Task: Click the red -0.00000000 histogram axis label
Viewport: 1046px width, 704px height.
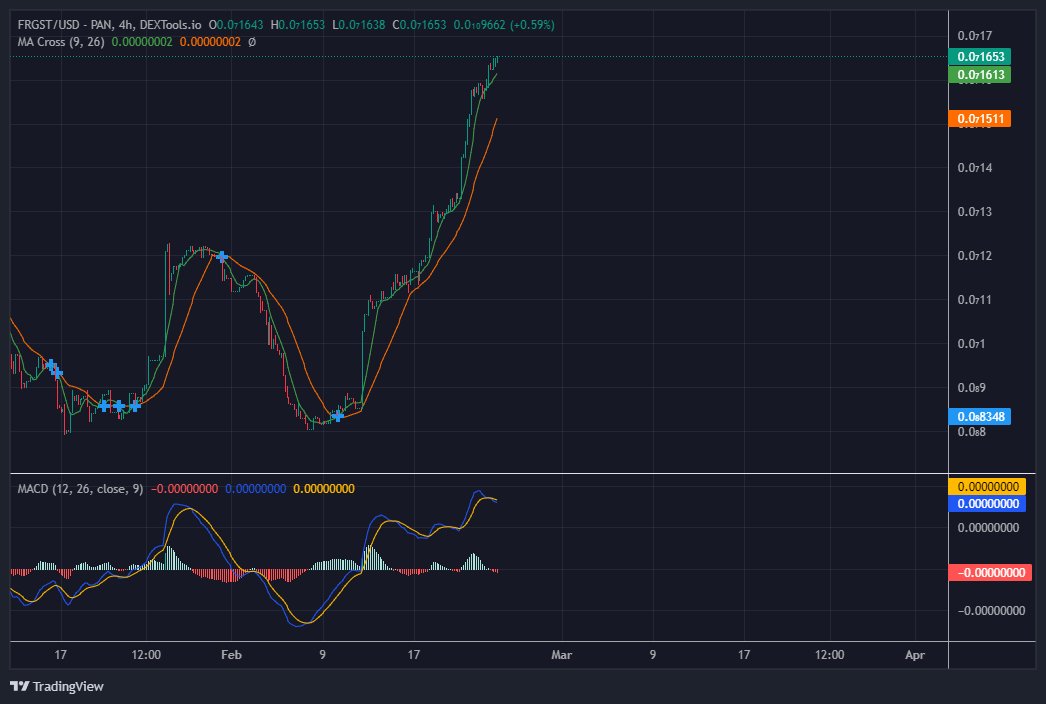Action: click(x=990, y=573)
